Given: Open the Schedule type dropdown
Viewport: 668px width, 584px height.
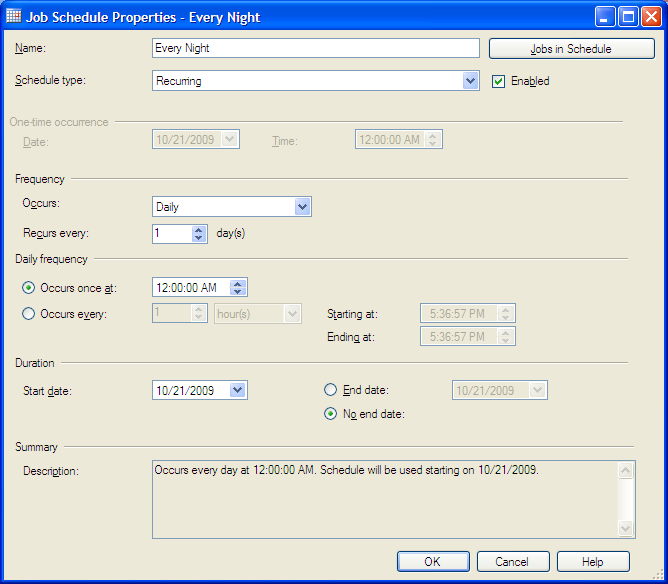Looking at the screenshot, I should click(471, 81).
